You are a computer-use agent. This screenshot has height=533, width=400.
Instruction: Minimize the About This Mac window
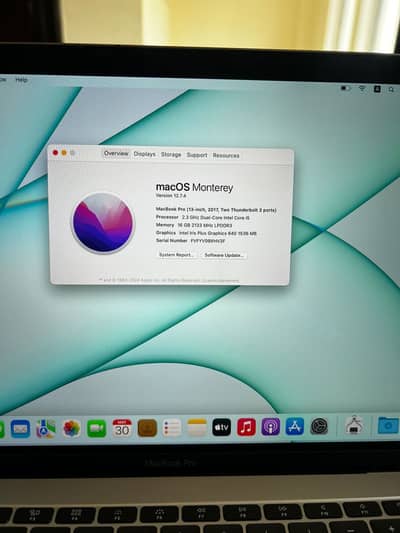tap(64, 153)
